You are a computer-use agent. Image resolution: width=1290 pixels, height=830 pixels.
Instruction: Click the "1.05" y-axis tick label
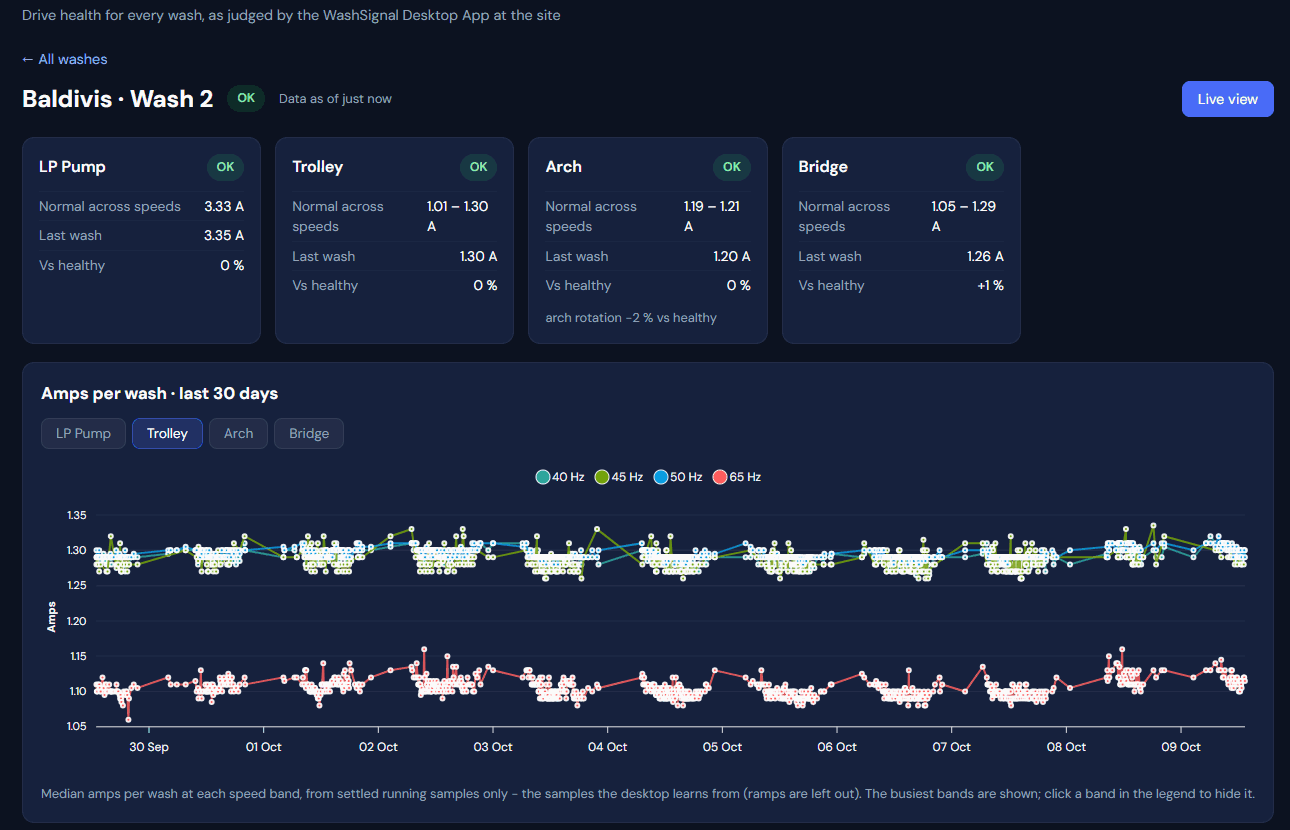click(x=77, y=726)
